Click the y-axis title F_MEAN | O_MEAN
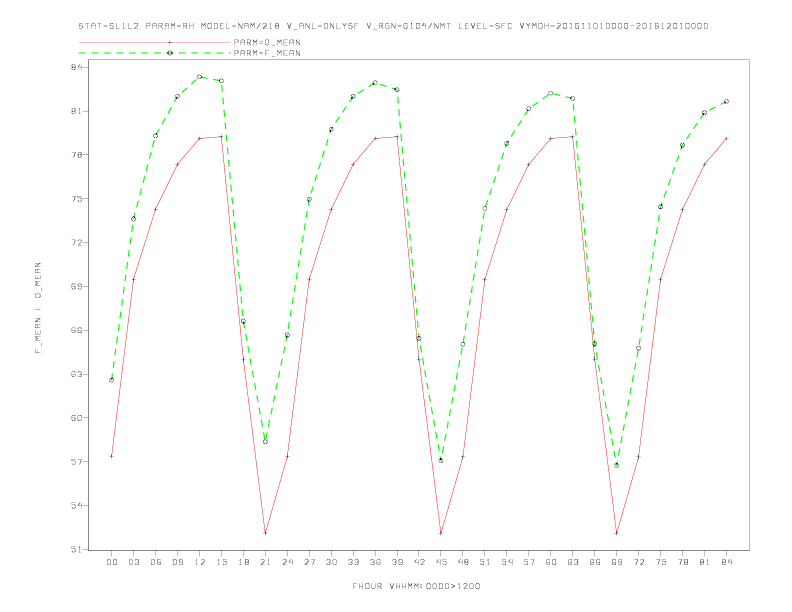Image resolution: width=792 pixels, height=612 pixels. click(38, 308)
